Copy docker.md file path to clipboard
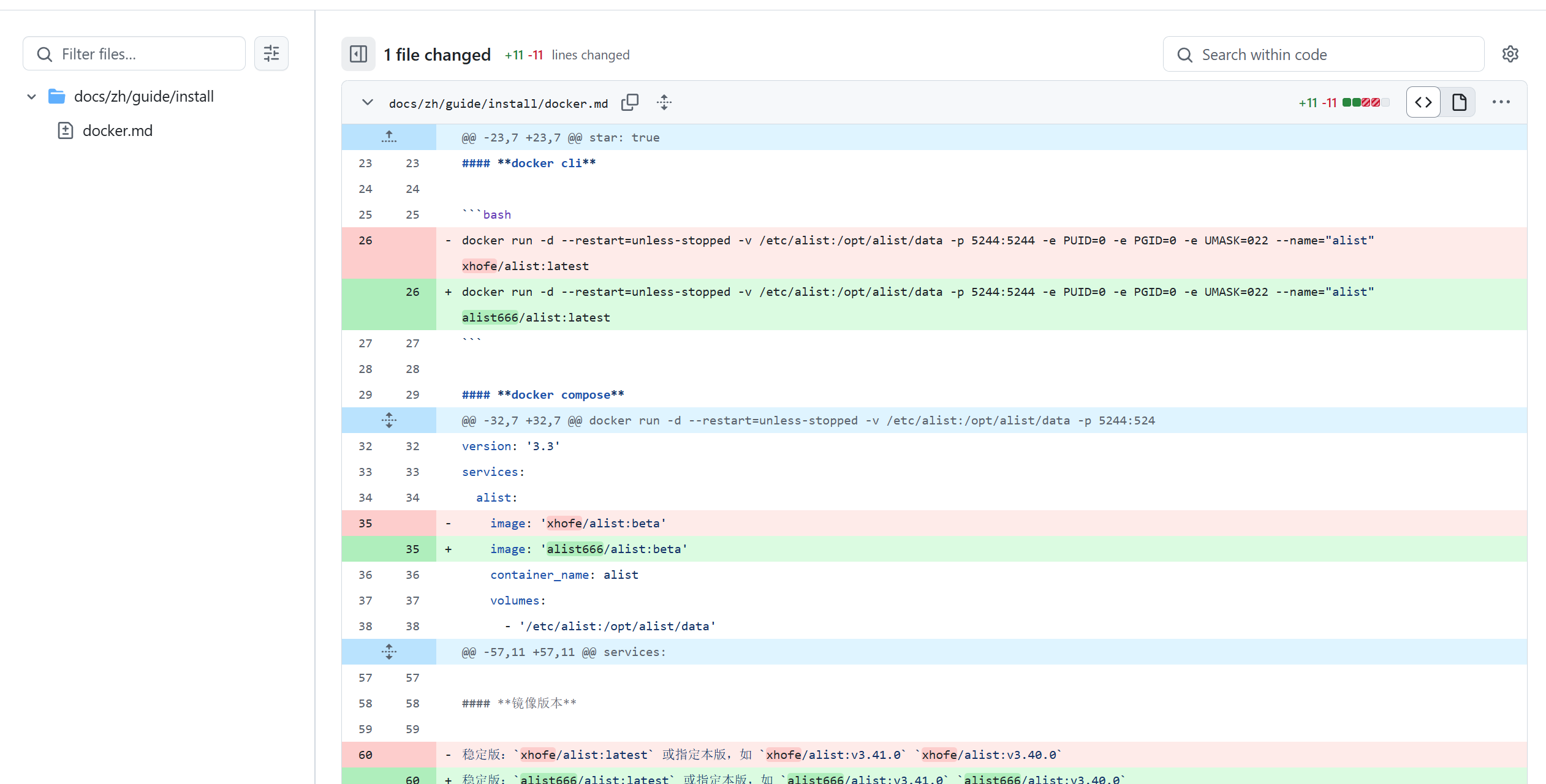This screenshot has height=784, width=1546. 630,102
